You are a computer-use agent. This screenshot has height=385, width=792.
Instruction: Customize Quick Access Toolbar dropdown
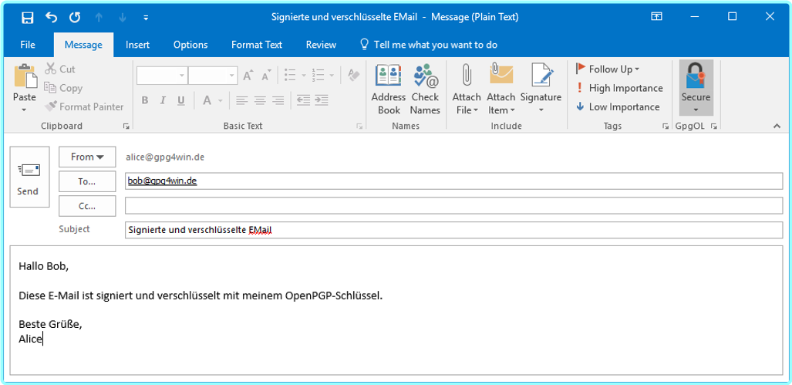[146, 17]
